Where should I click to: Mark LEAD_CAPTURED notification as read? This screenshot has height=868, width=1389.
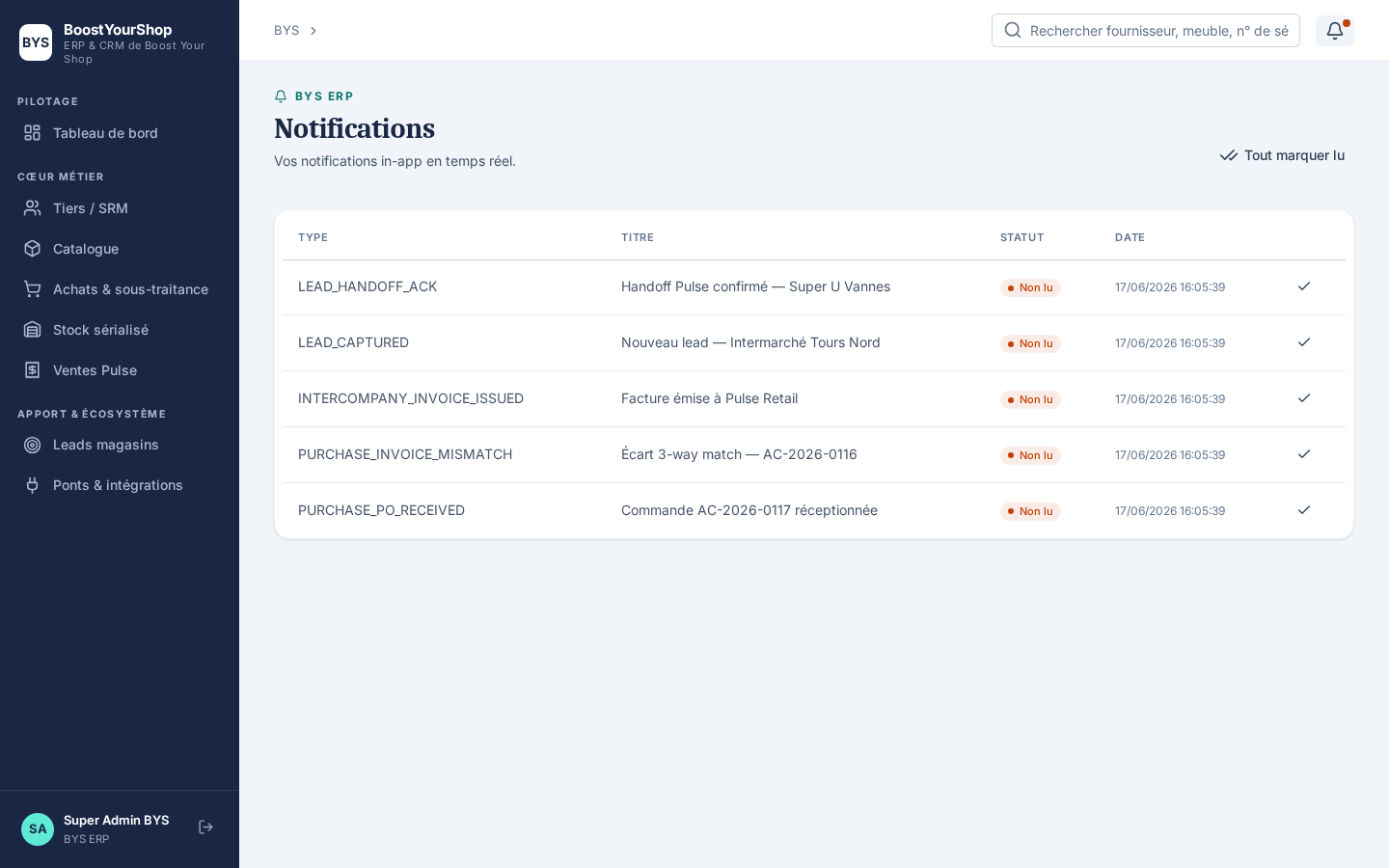(1304, 342)
